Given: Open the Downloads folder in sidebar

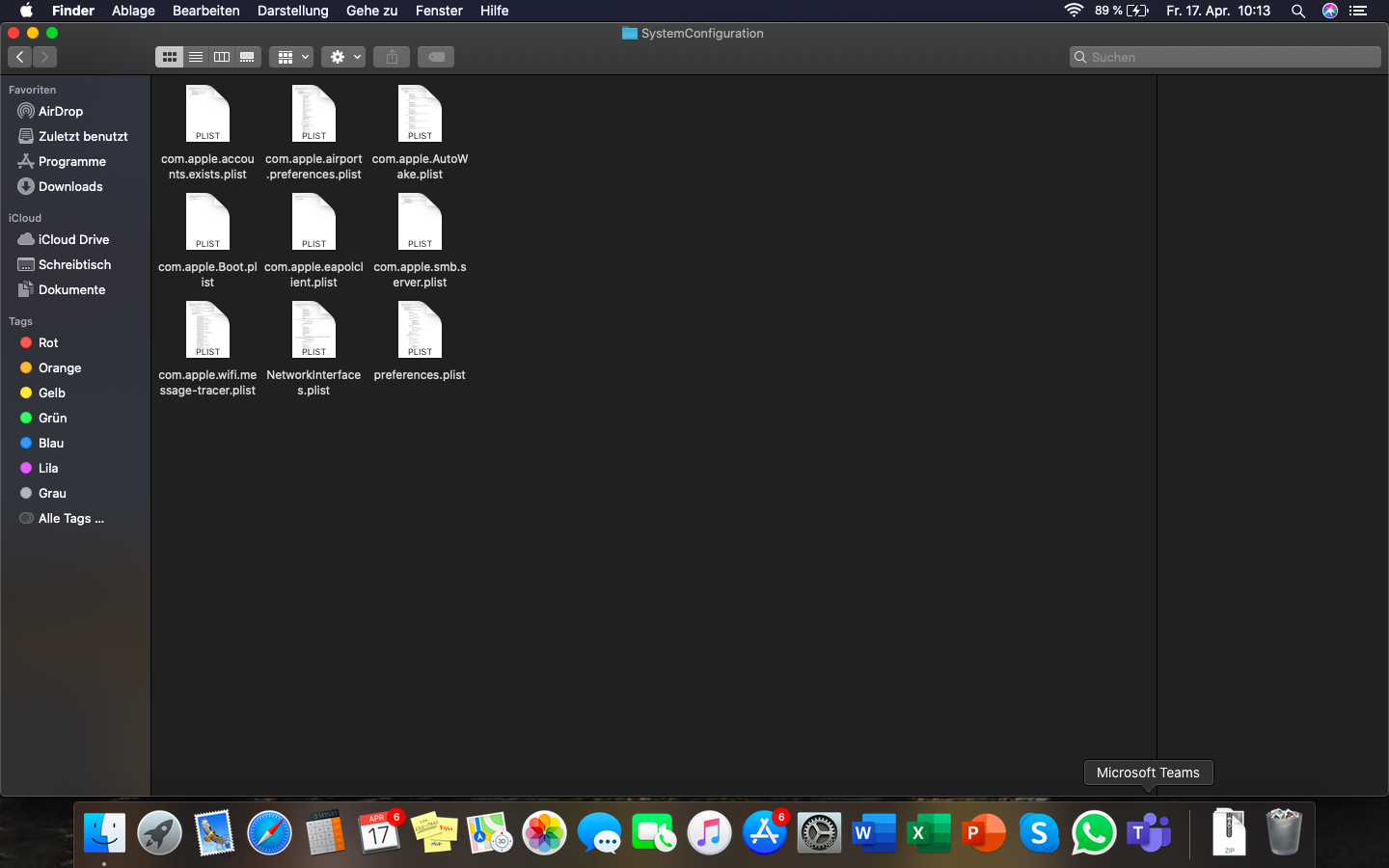Looking at the screenshot, I should click(x=69, y=186).
